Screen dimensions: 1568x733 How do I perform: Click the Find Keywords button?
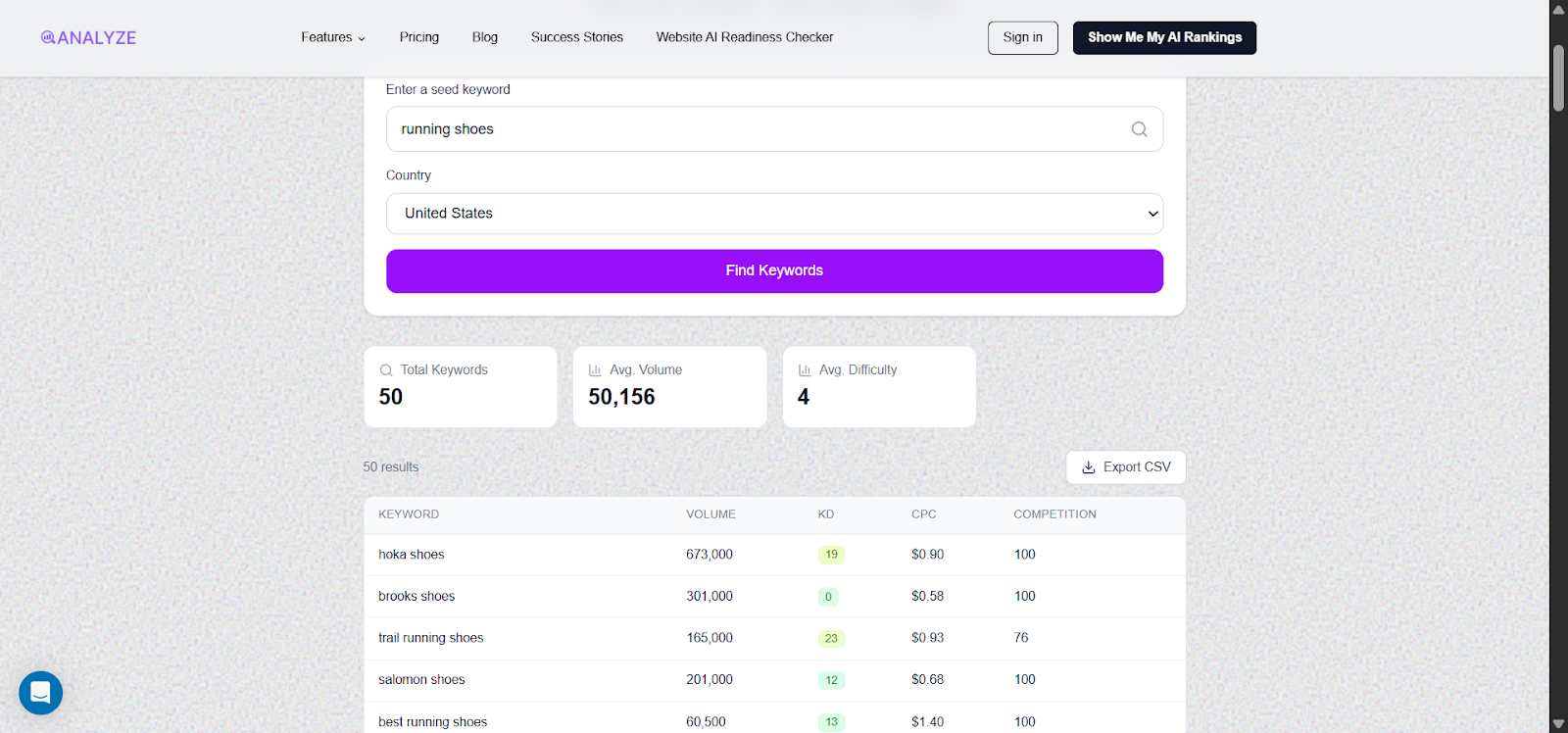(x=774, y=271)
